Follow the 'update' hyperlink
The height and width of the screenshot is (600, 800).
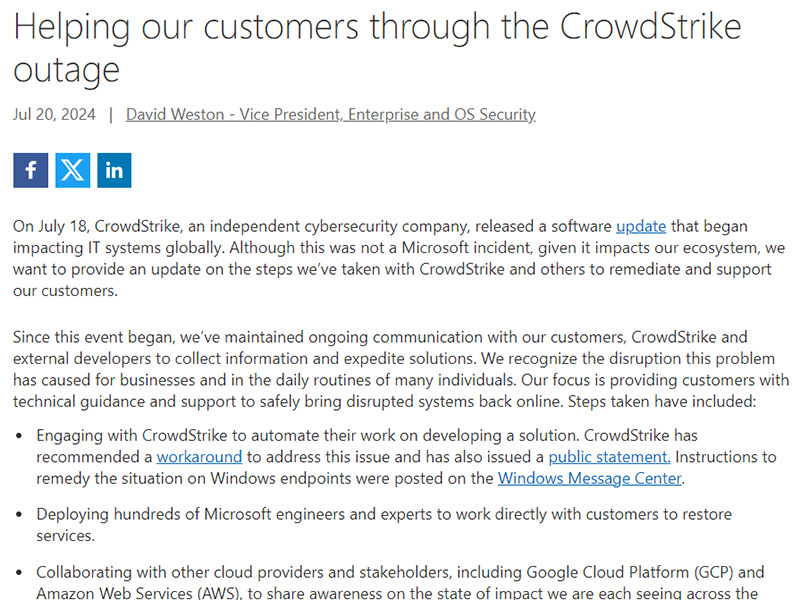(641, 226)
